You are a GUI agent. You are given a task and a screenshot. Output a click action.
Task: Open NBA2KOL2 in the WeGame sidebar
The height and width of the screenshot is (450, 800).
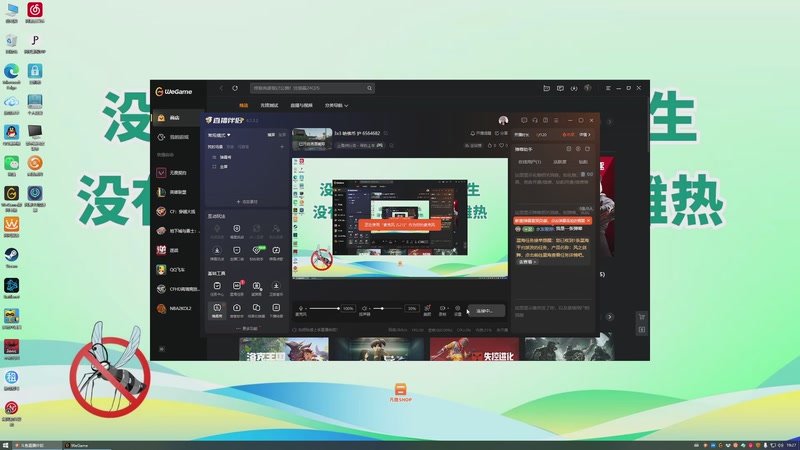click(x=177, y=308)
